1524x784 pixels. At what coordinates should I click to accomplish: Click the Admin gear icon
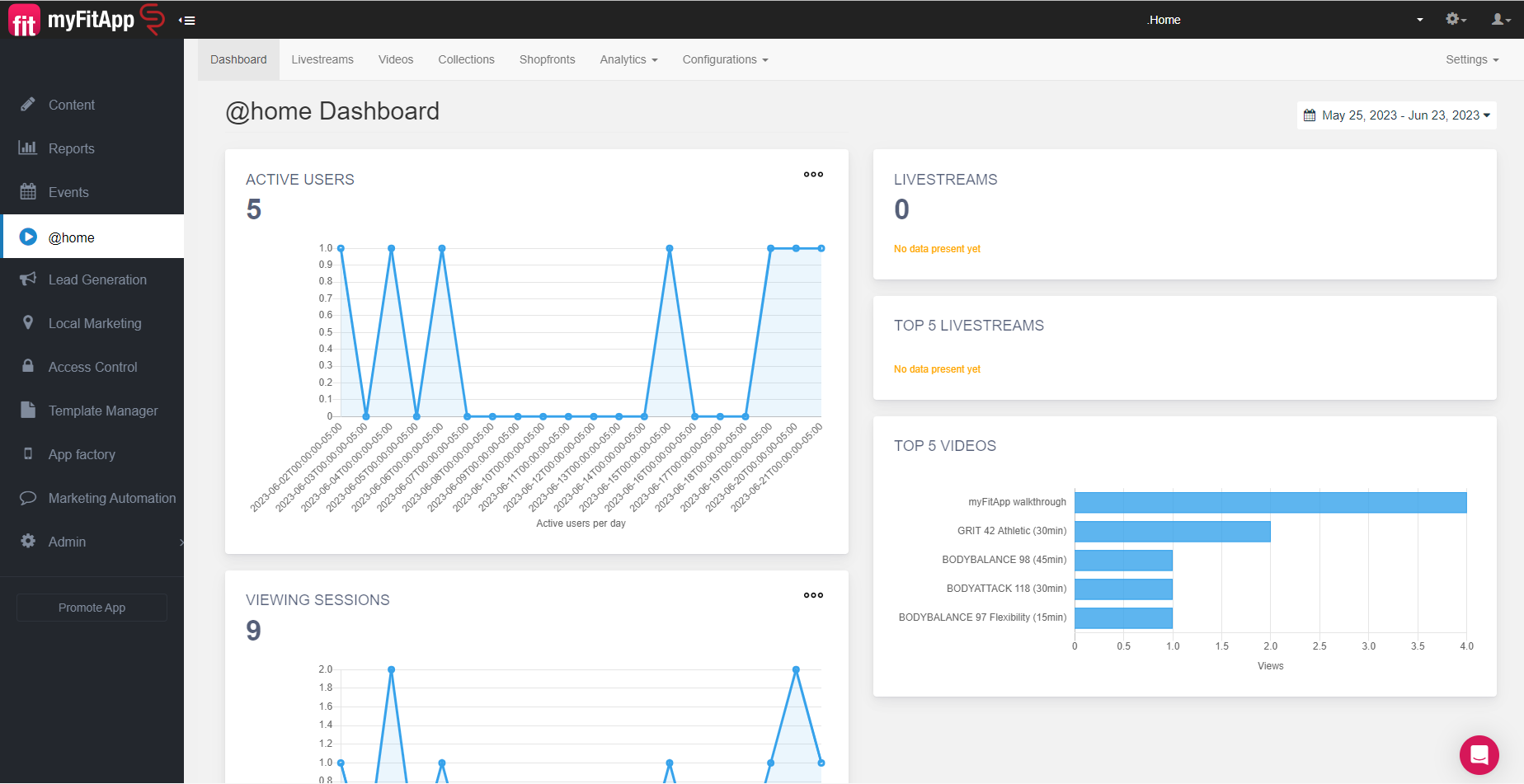click(x=28, y=541)
